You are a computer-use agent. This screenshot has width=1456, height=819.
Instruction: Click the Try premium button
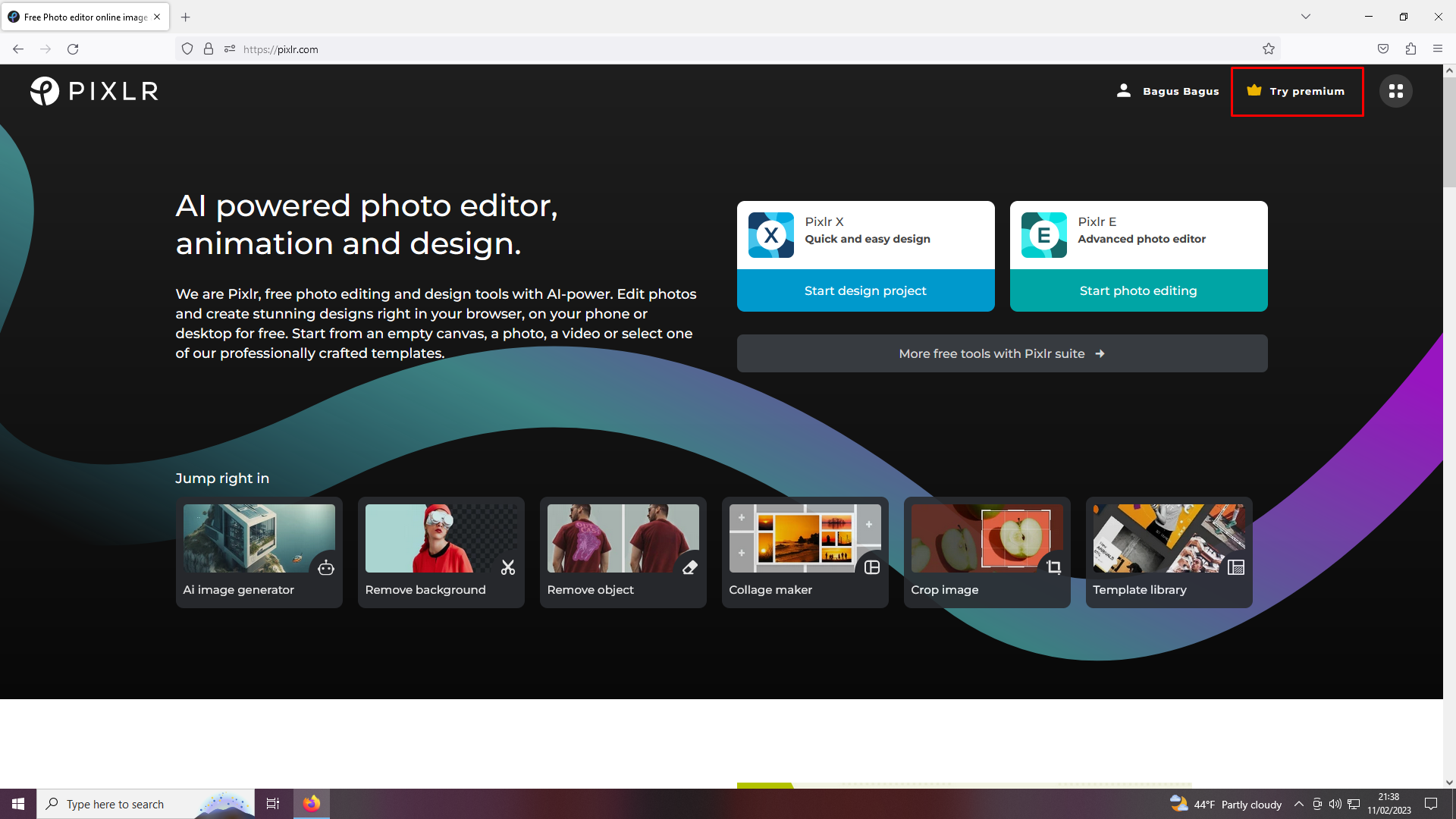[1297, 91]
